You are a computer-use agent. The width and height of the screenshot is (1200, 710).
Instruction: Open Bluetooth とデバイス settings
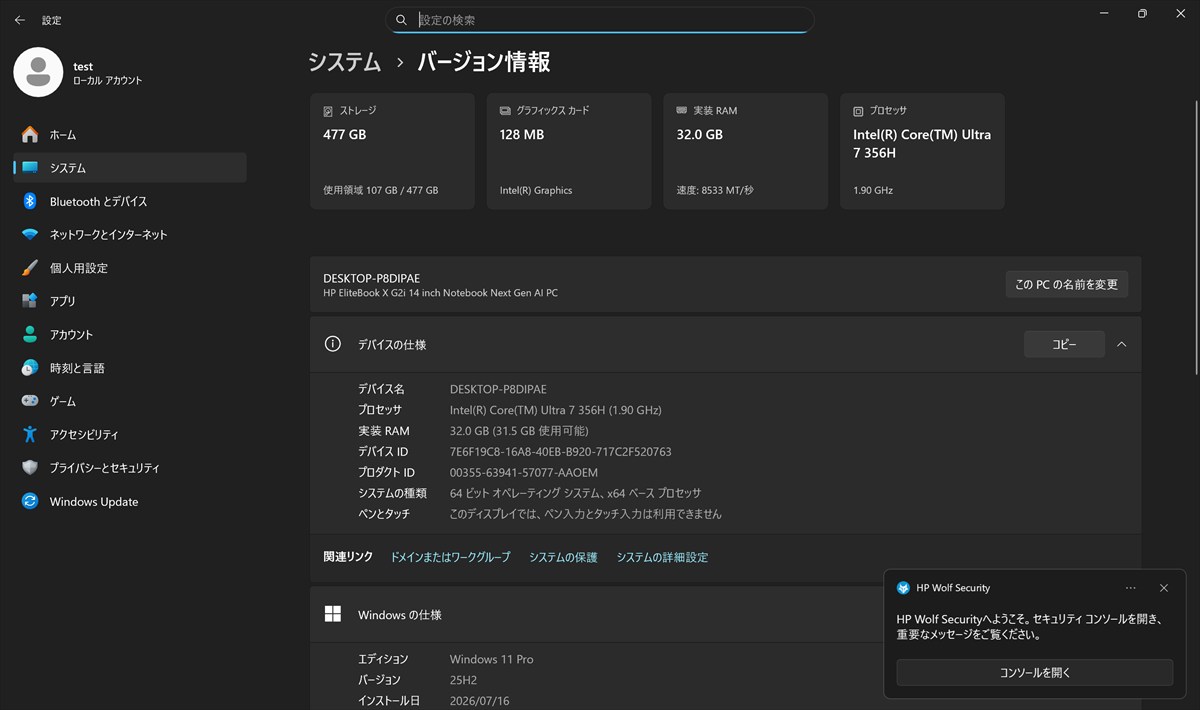[130, 201]
